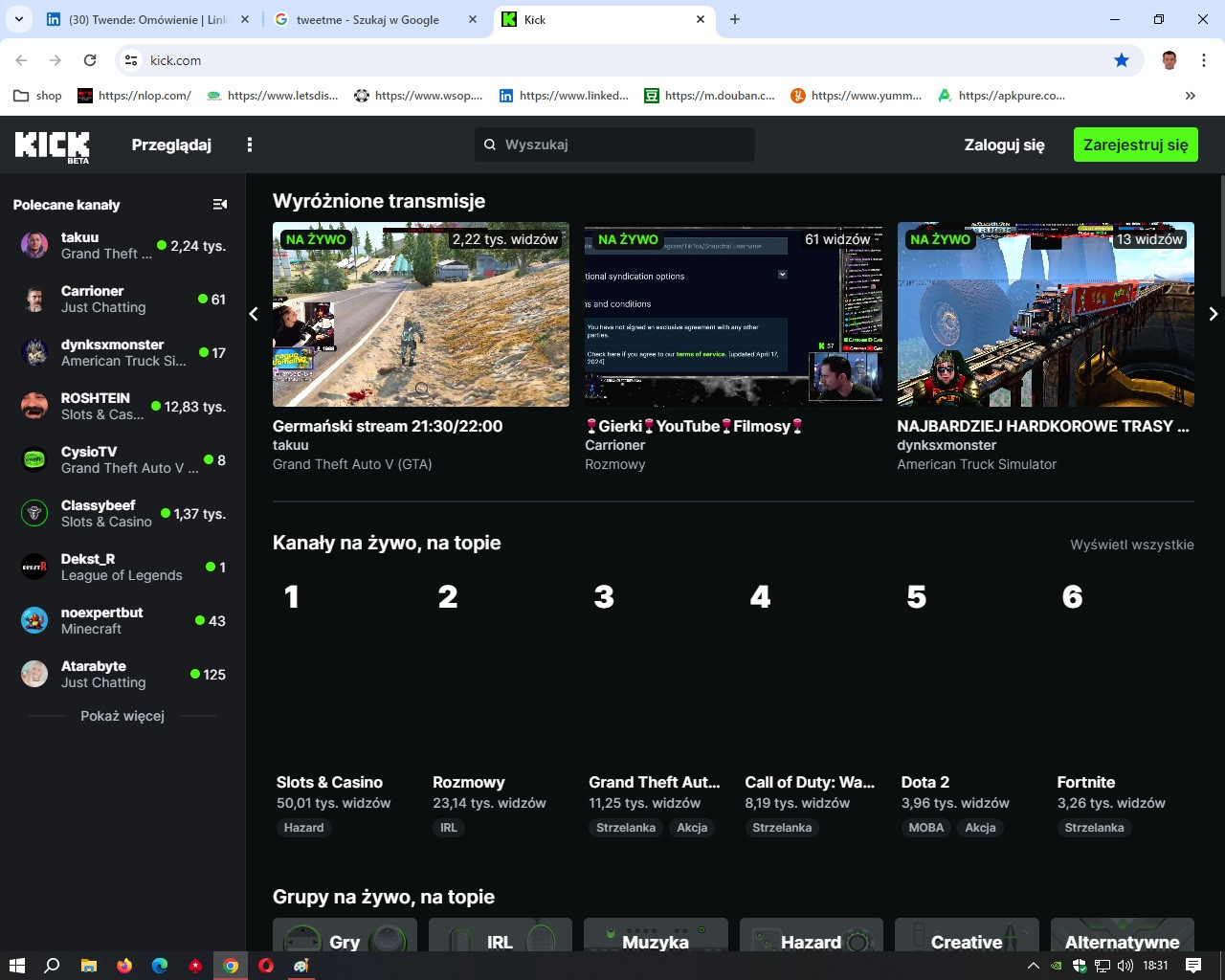
Task: Expand Pokaż więcej in sidebar
Action: click(122, 716)
